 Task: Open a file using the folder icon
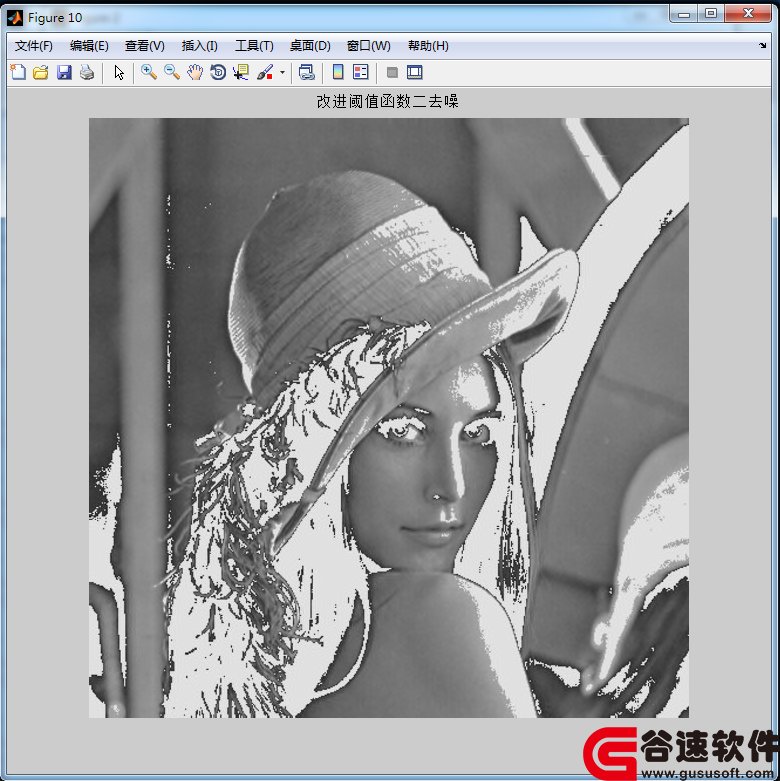coord(41,72)
